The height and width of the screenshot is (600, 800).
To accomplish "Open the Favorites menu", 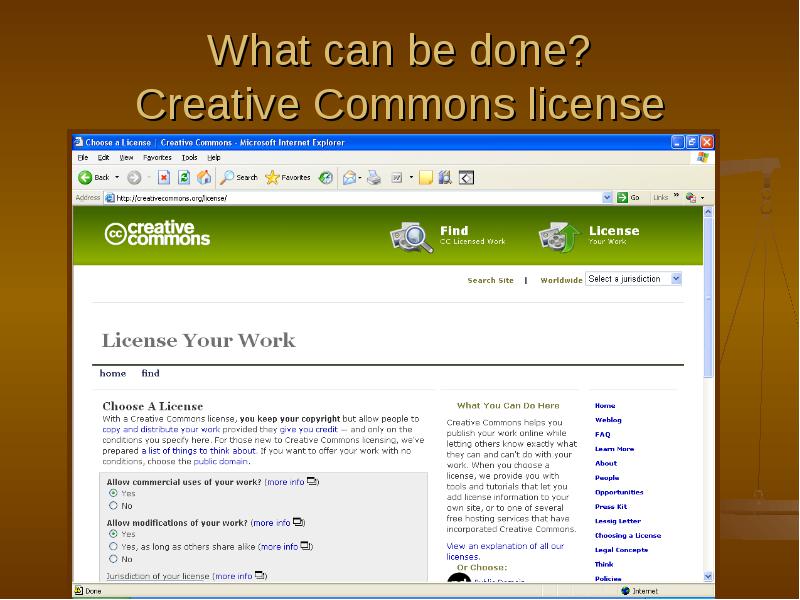I will pos(157,158).
